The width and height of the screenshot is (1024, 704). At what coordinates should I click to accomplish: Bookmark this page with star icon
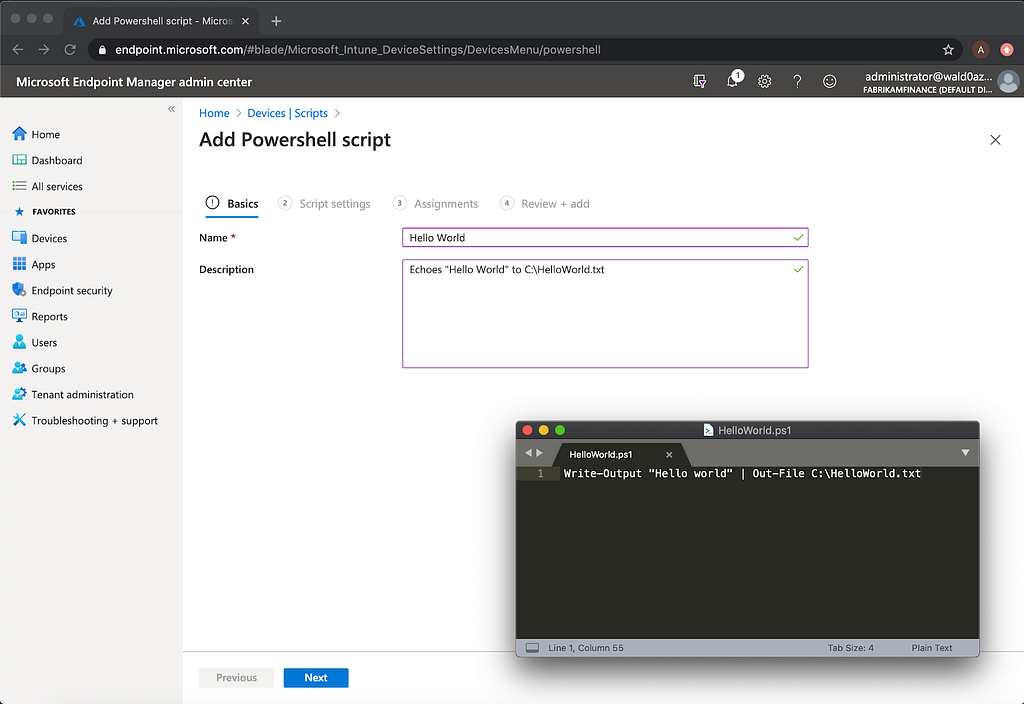[x=948, y=50]
